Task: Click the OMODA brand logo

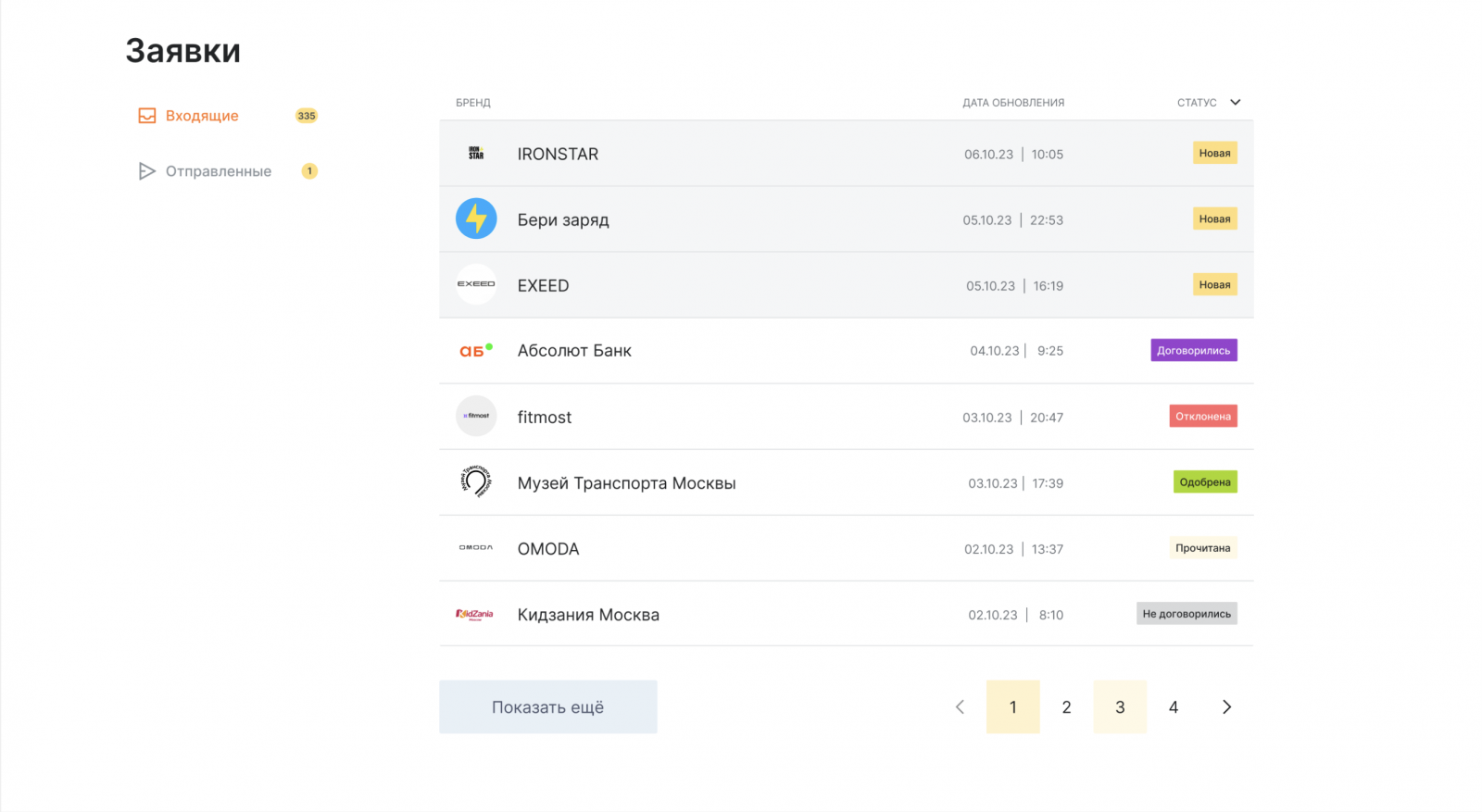Action: pyautogui.click(x=476, y=548)
